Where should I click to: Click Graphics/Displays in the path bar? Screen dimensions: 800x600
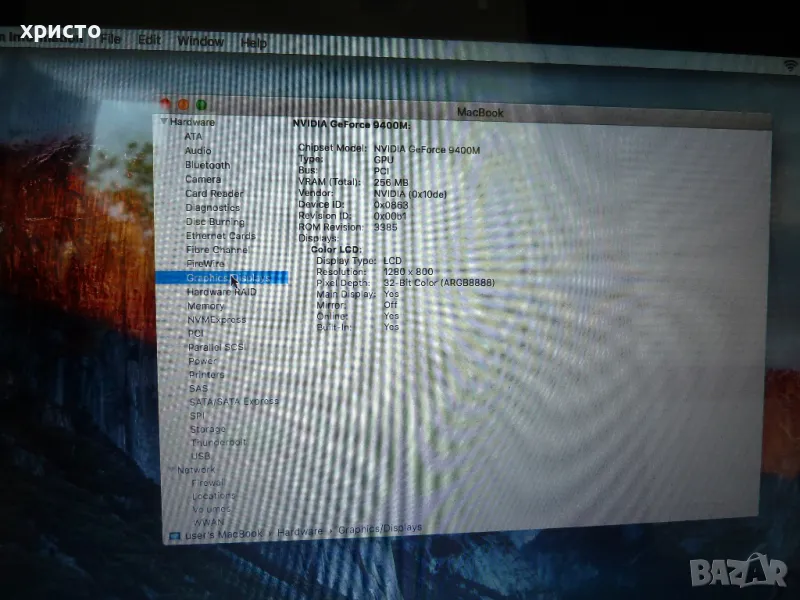coord(380,529)
